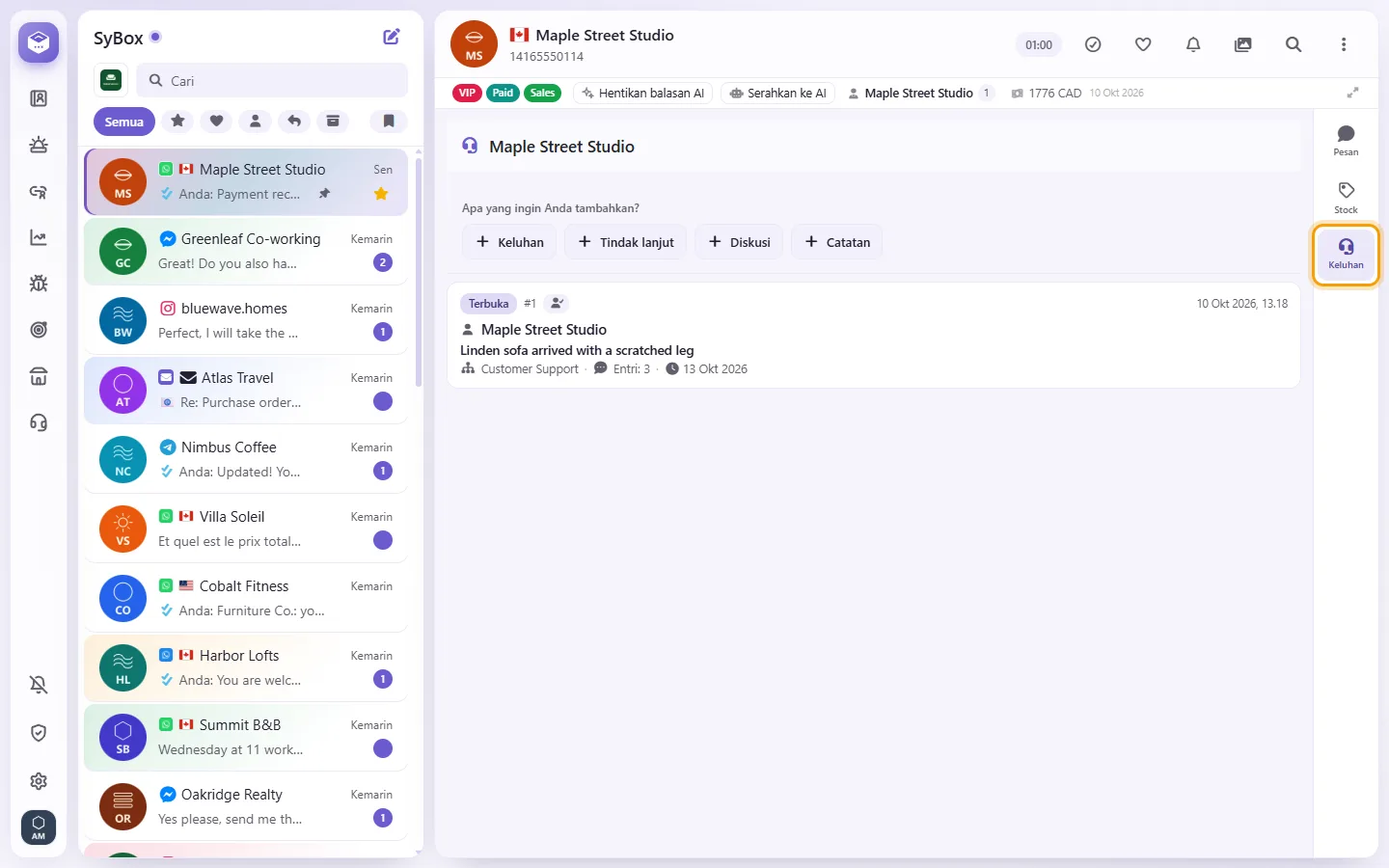Open bluewave.homes conversation

click(246, 320)
